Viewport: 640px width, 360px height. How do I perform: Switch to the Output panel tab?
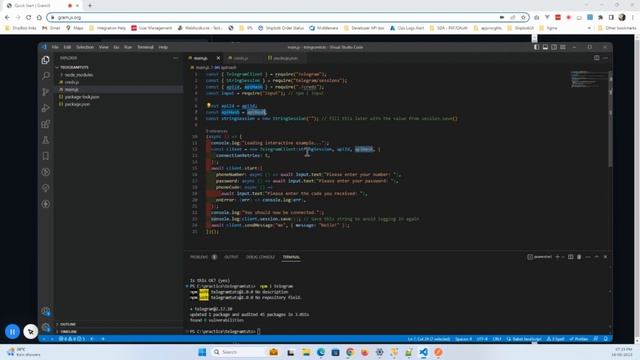(x=231, y=257)
